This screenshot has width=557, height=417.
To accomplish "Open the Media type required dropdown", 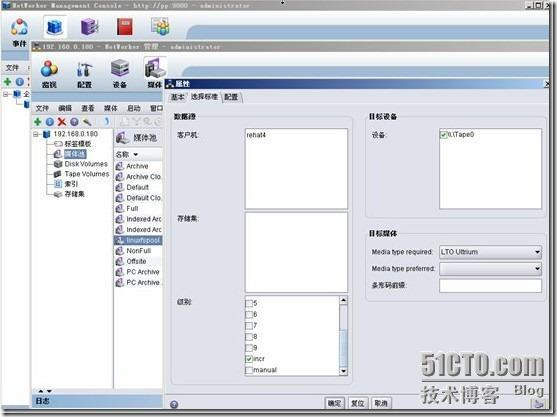I will [x=490, y=252].
